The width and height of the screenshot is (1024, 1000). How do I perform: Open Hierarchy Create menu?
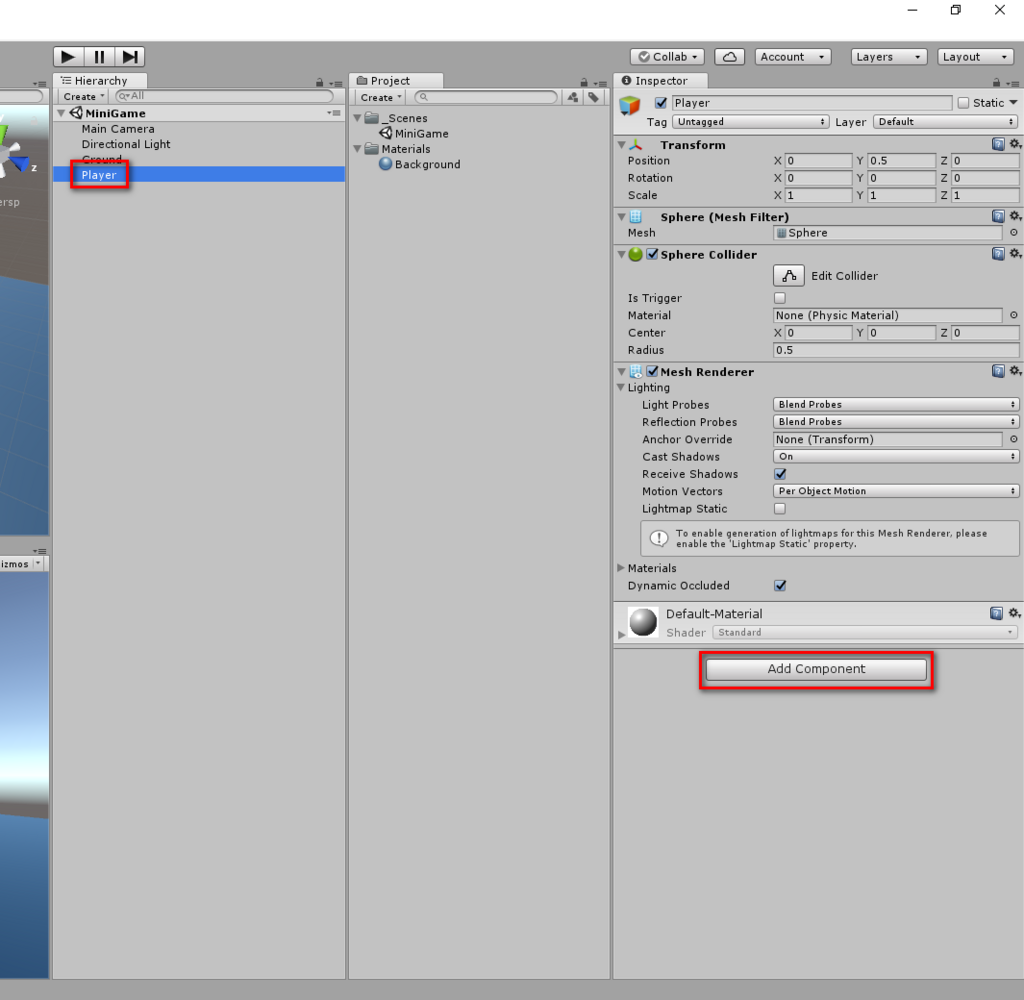point(84,97)
